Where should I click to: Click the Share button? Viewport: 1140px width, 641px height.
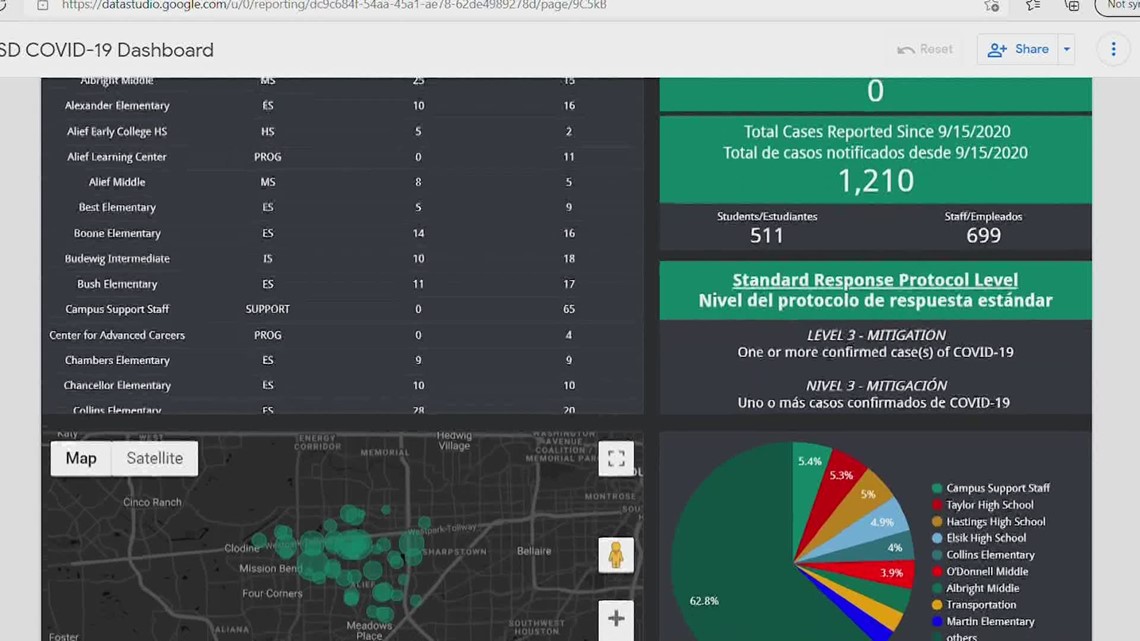point(1024,48)
